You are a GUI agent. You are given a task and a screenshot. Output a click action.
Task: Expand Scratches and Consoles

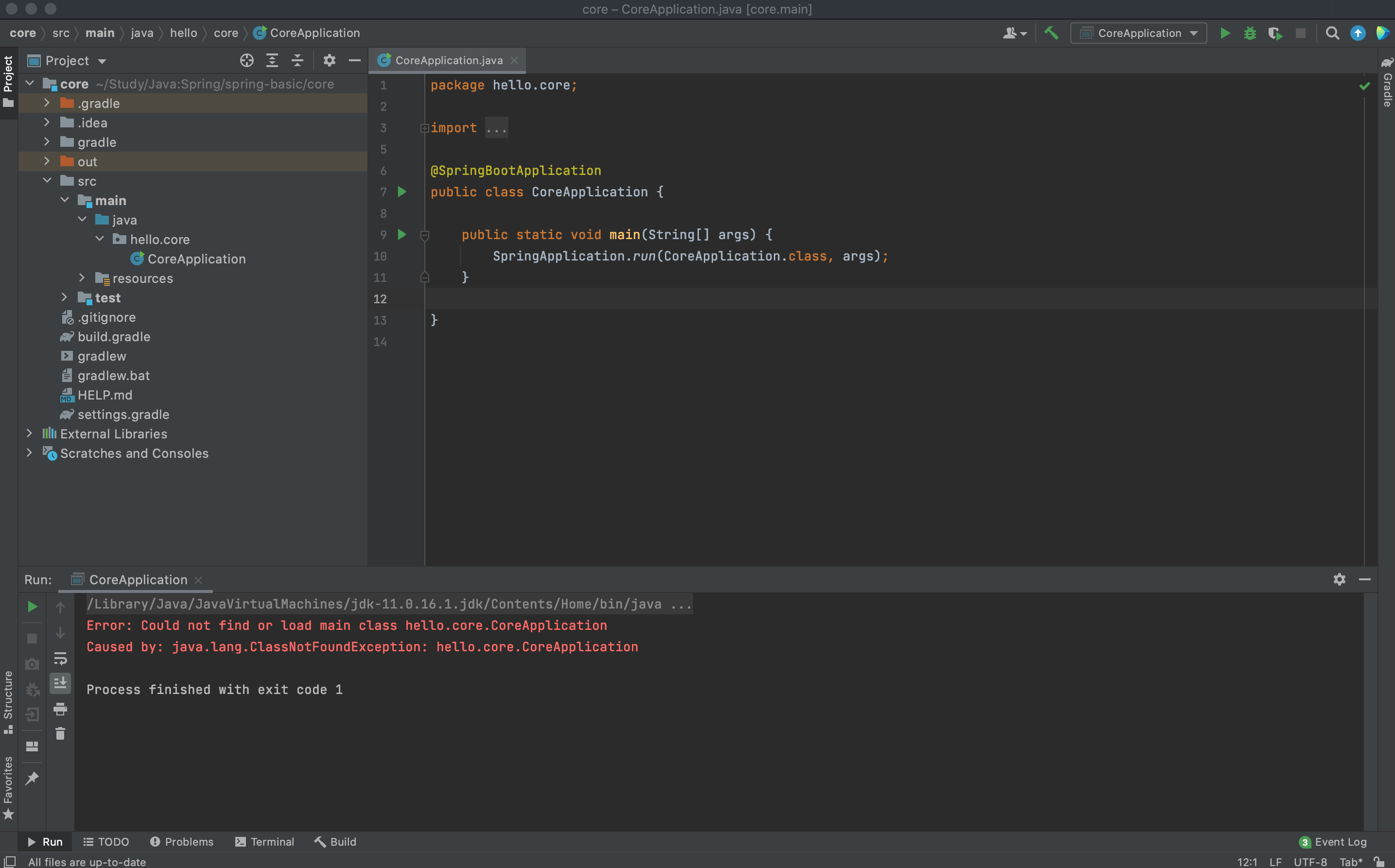tap(29, 453)
